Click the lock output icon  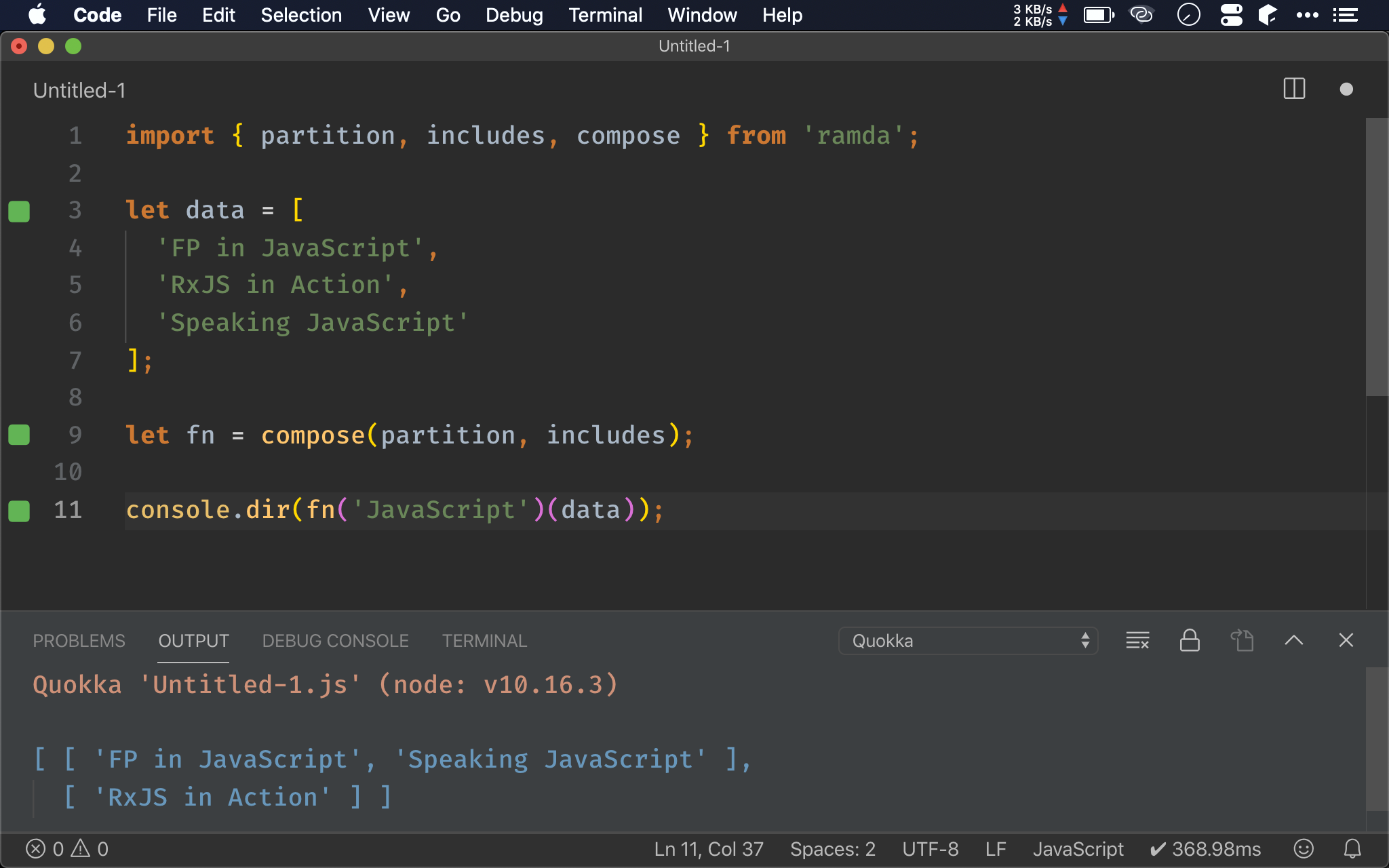tap(1188, 641)
